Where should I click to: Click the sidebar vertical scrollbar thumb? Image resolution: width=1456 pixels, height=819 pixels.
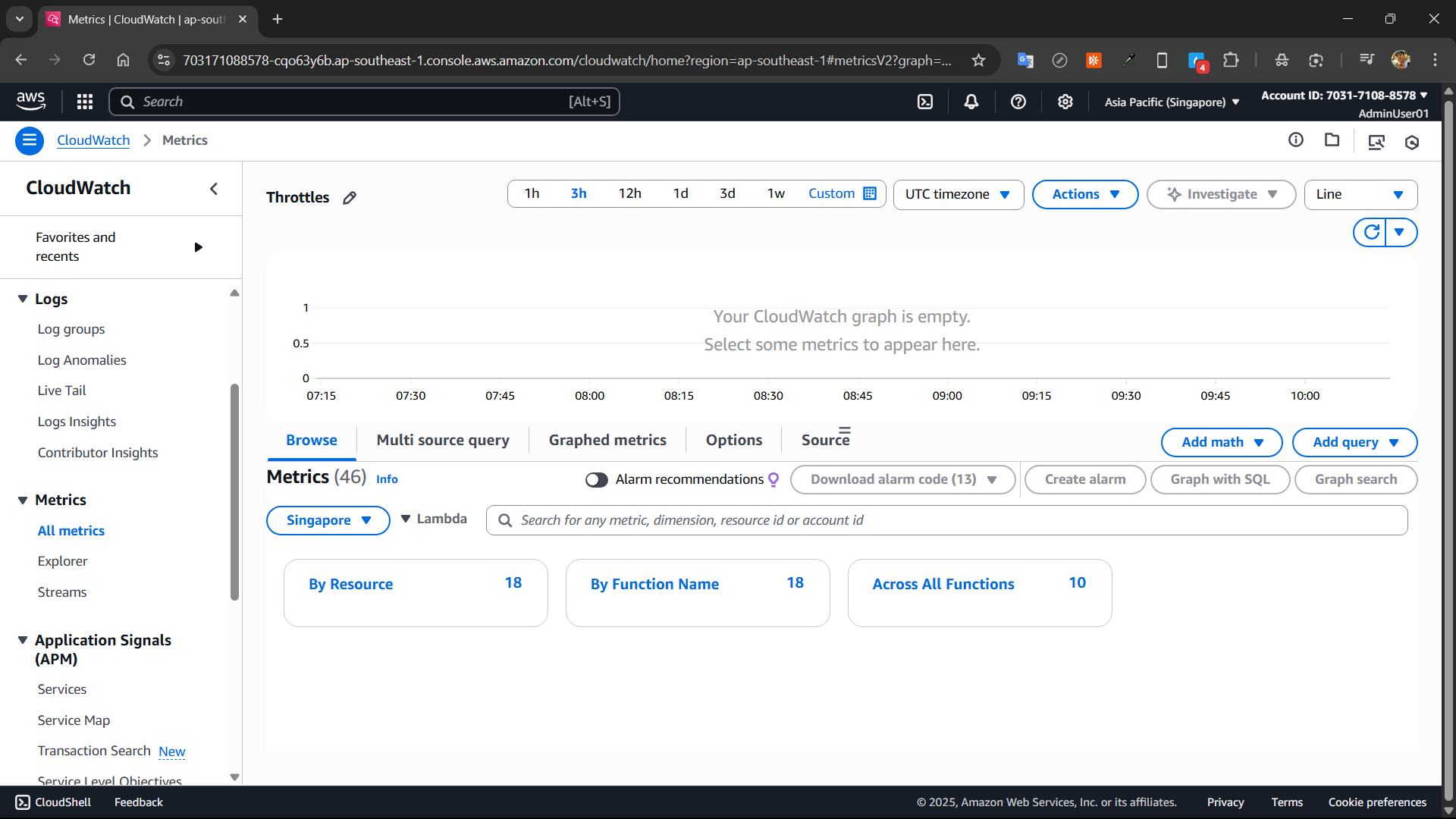[x=234, y=493]
